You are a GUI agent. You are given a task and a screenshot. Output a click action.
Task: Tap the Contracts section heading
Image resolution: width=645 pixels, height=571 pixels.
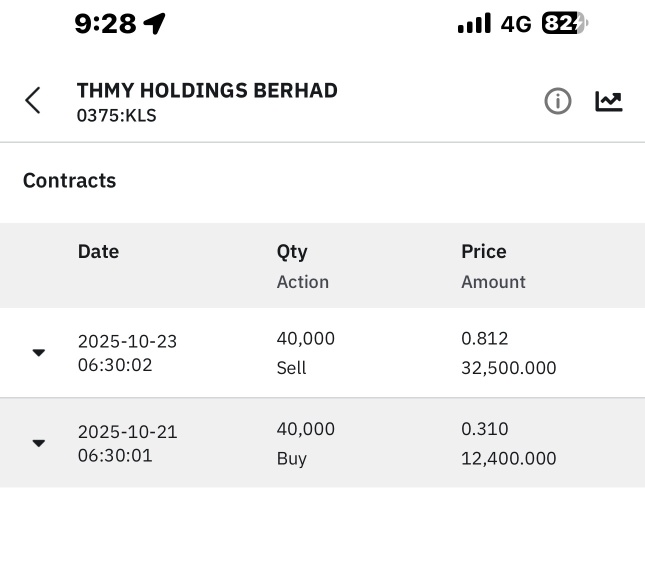pos(70,181)
